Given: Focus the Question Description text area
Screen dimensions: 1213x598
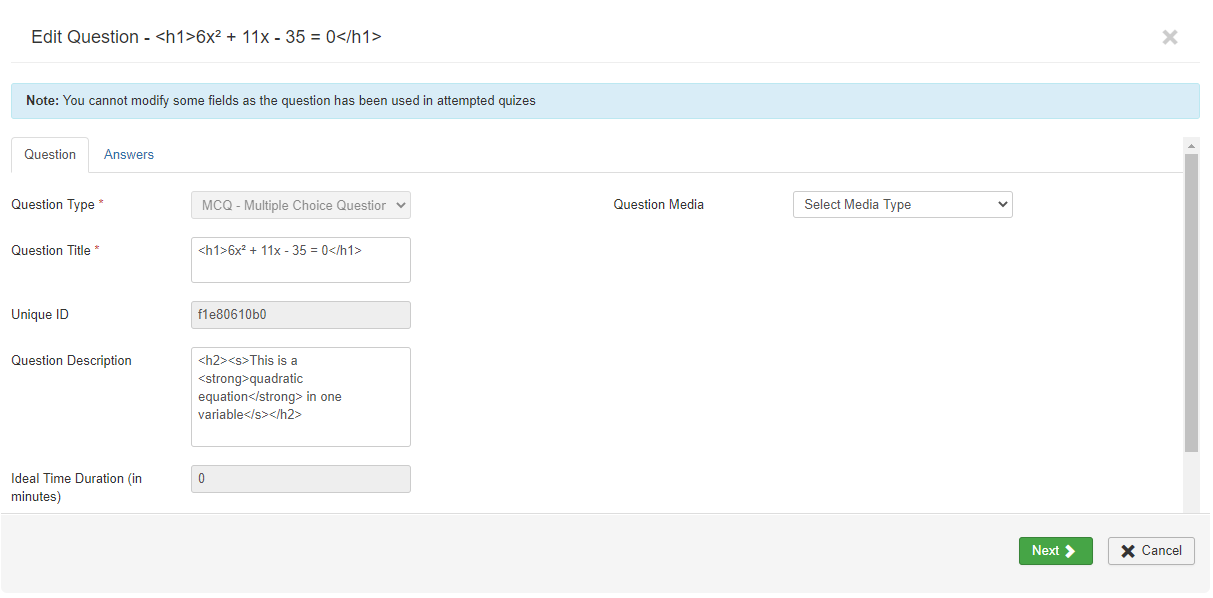Looking at the screenshot, I should pyautogui.click(x=300, y=396).
